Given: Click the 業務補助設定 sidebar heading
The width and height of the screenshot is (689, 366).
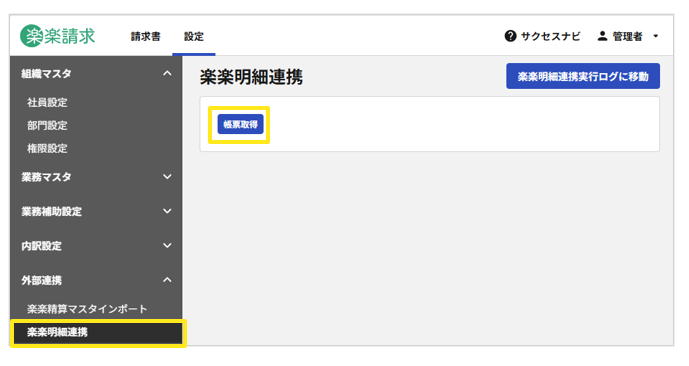Looking at the screenshot, I should pos(51,212).
